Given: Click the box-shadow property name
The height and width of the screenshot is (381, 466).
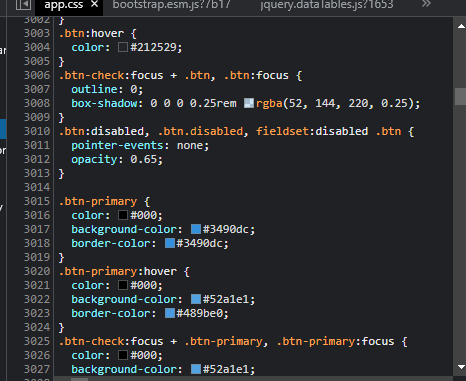Looking at the screenshot, I should pos(104,103).
